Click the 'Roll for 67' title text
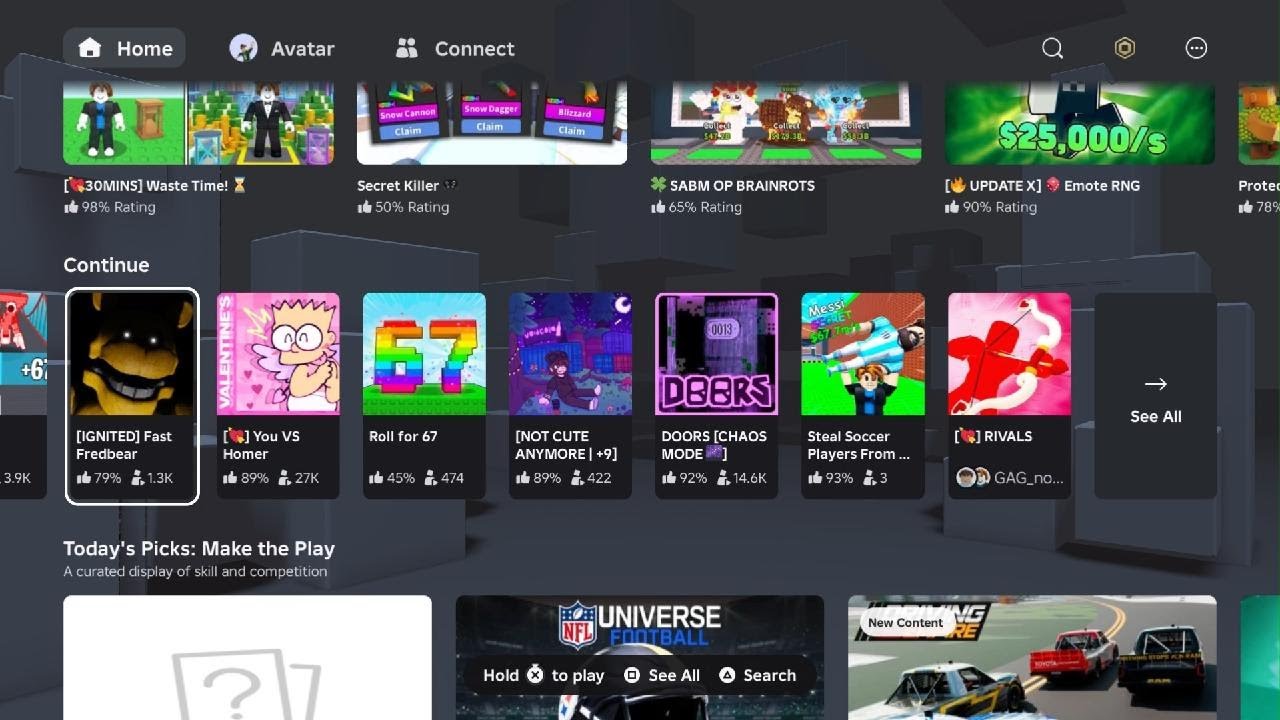Viewport: 1280px width, 720px height. tap(403, 436)
